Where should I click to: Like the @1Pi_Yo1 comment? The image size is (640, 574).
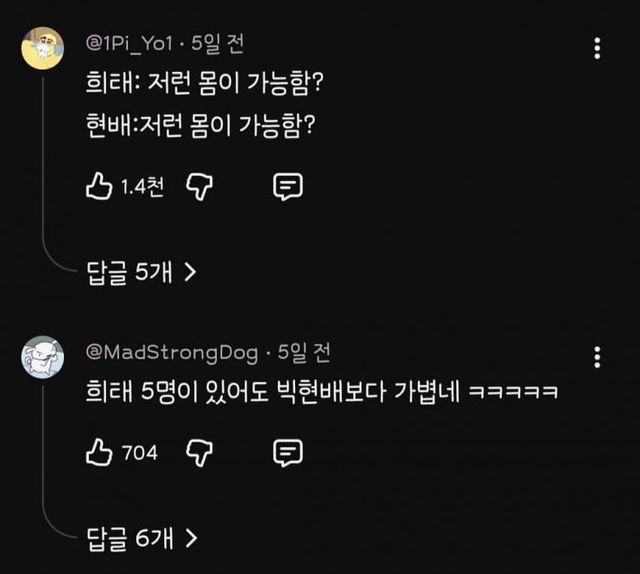click(x=99, y=186)
